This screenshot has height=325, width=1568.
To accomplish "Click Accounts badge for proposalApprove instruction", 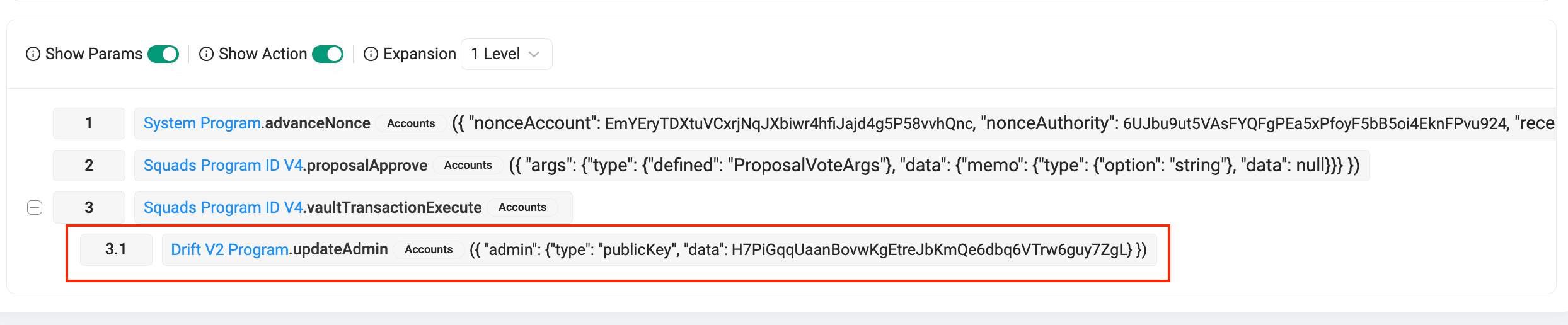I will (x=468, y=165).
